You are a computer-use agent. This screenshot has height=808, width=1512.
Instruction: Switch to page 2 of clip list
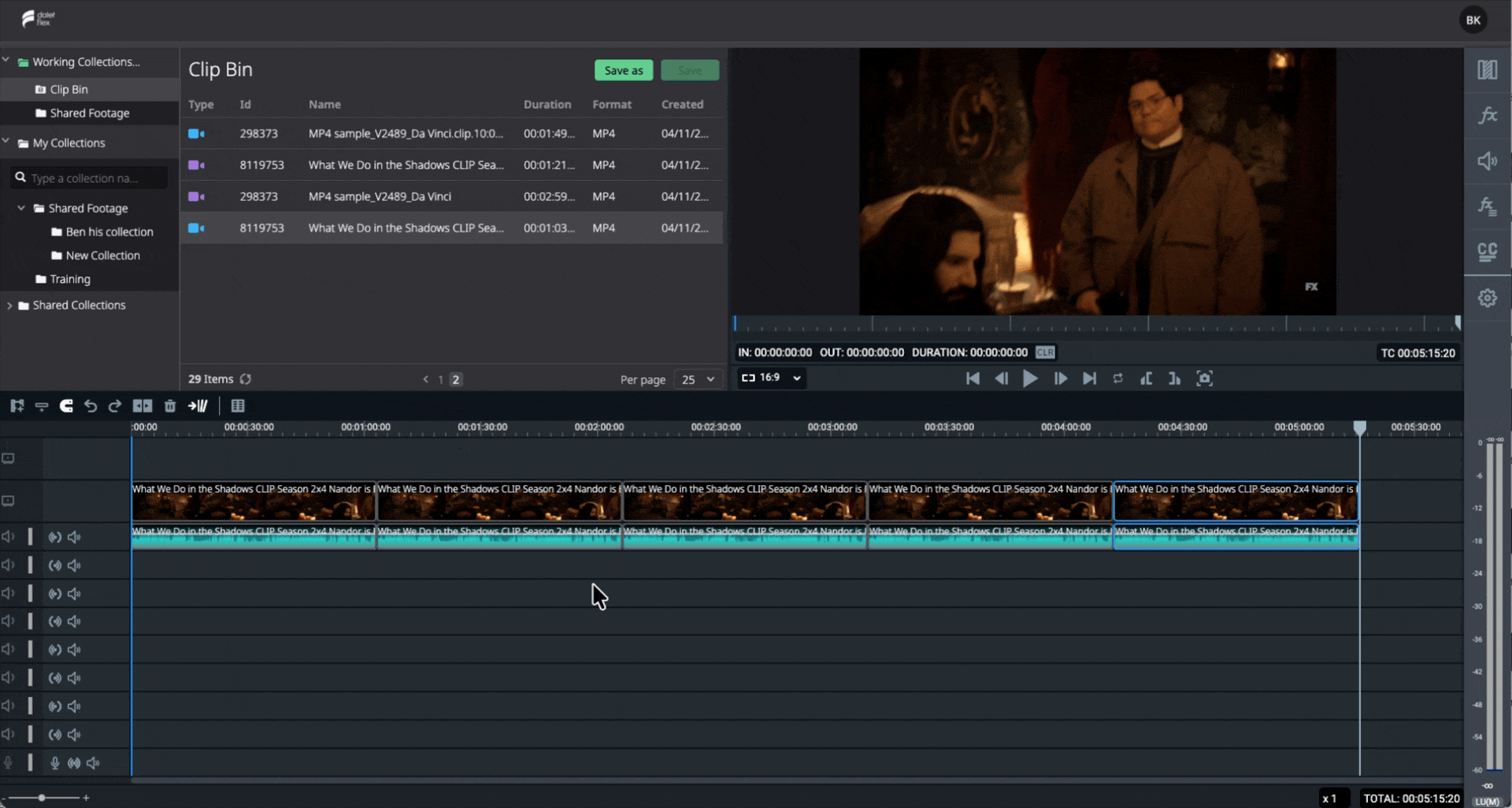pyautogui.click(x=455, y=380)
